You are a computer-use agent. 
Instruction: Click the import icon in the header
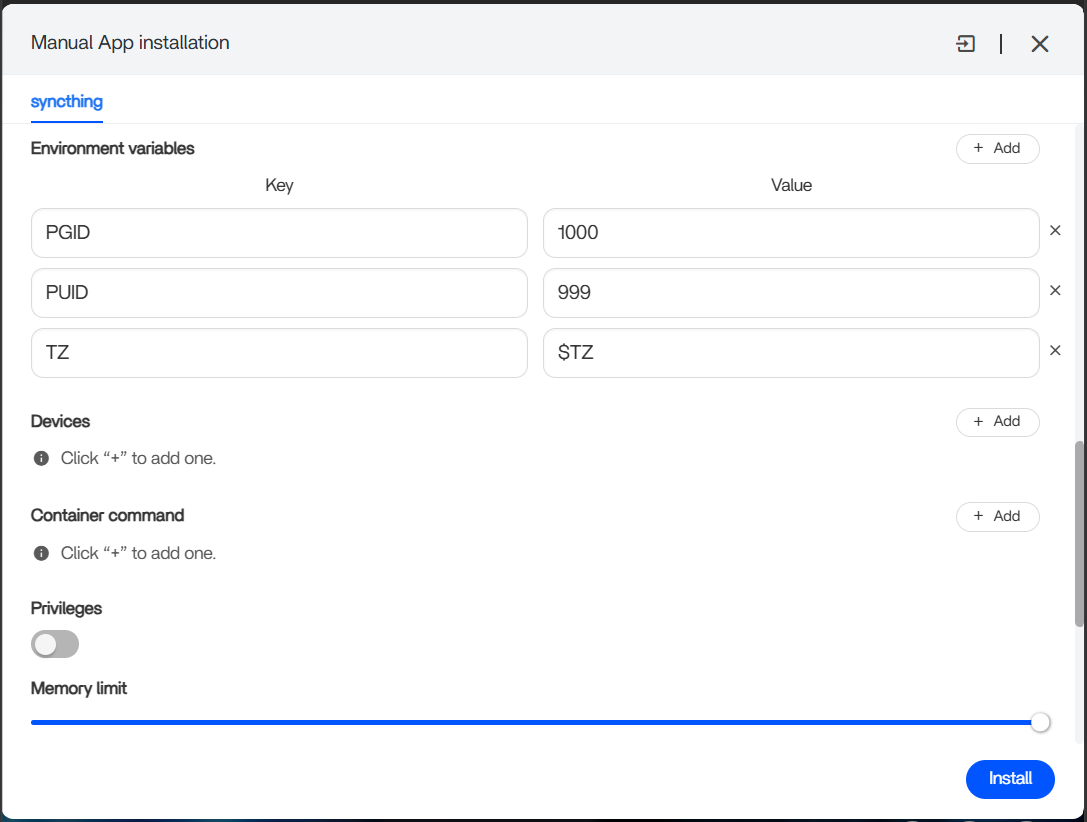click(x=965, y=44)
